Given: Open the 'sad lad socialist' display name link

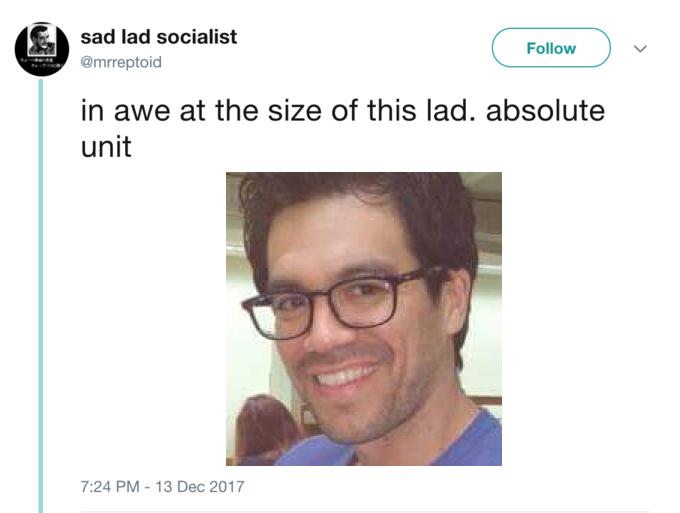Looking at the screenshot, I should [159, 37].
